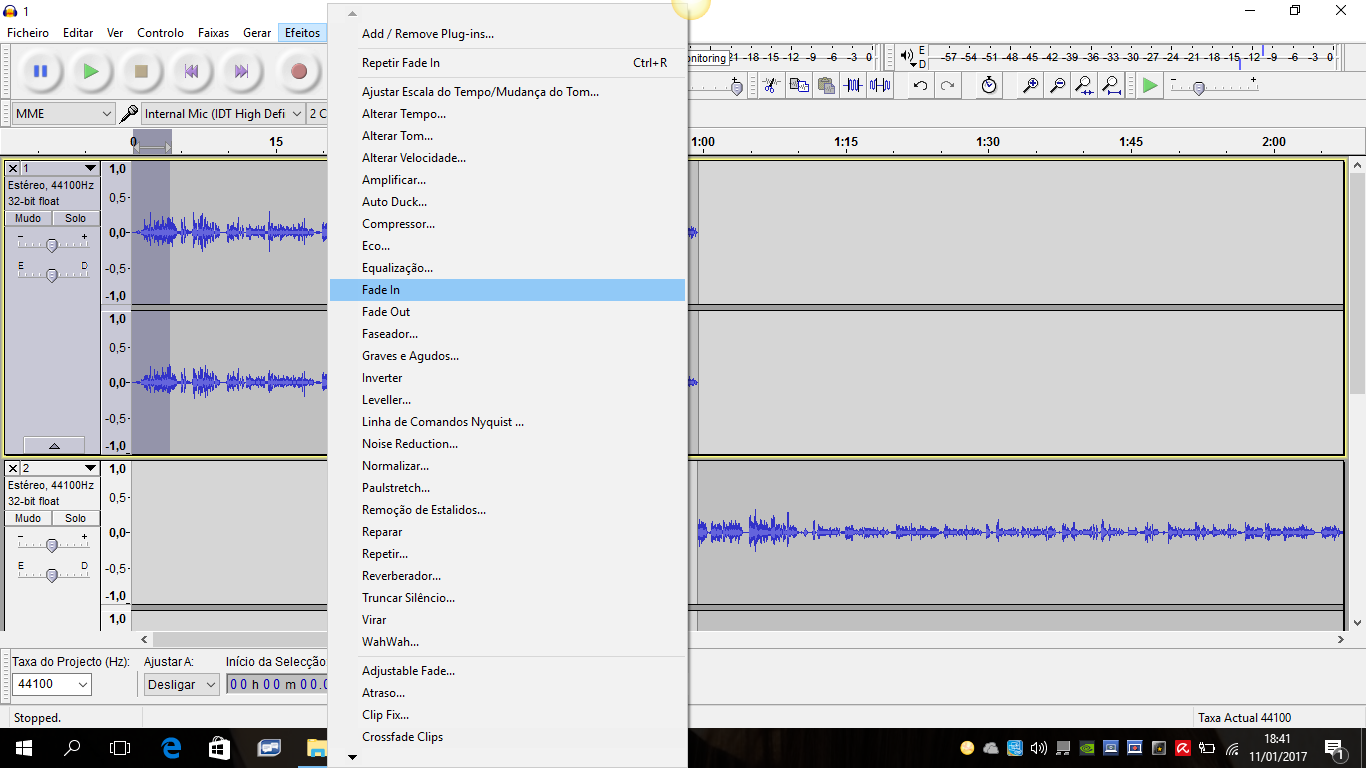The height and width of the screenshot is (768, 1366).
Task: Open Microsoft Edge from the taskbar
Action: [171, 747]
